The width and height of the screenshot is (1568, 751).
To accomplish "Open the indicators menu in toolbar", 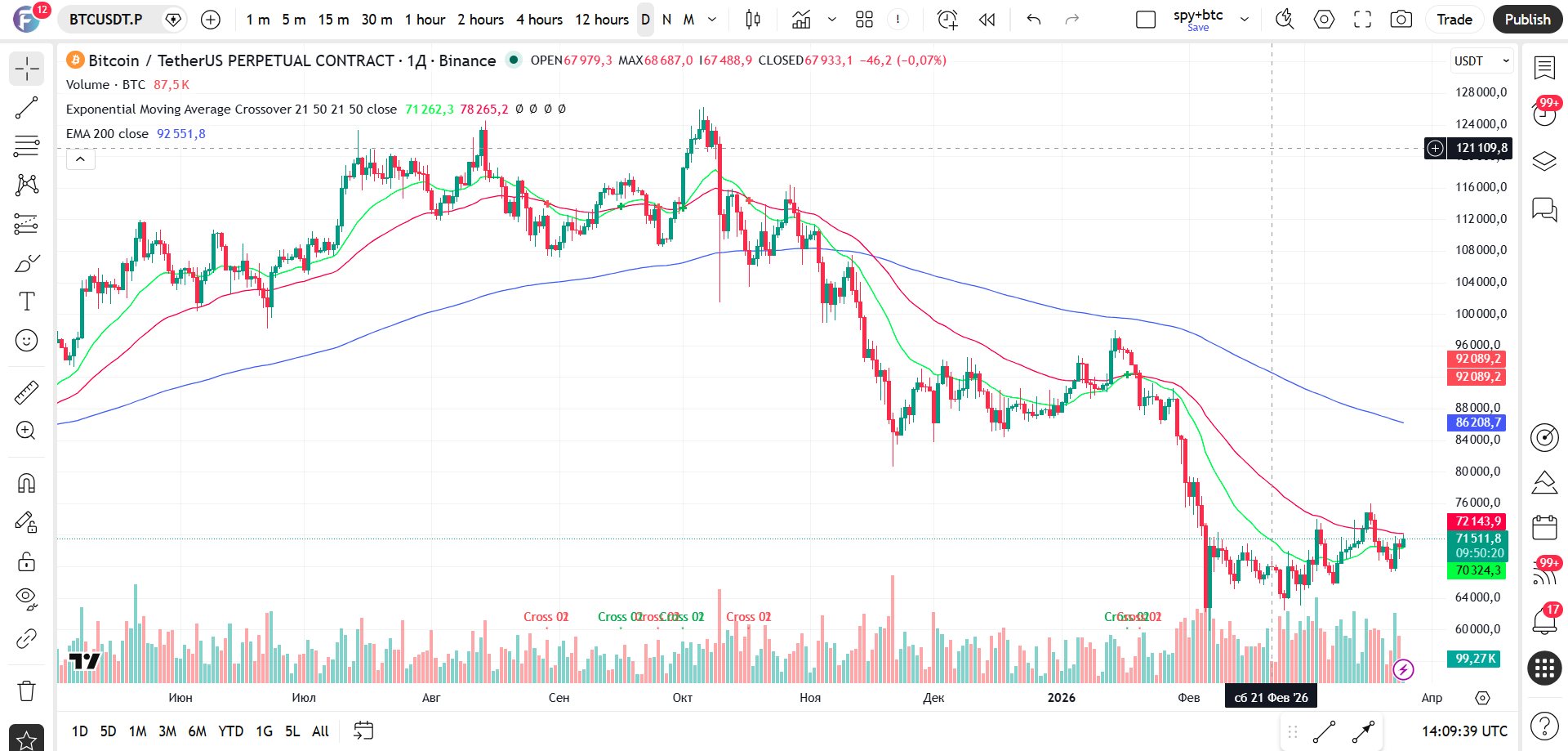I will click(801, 20).
